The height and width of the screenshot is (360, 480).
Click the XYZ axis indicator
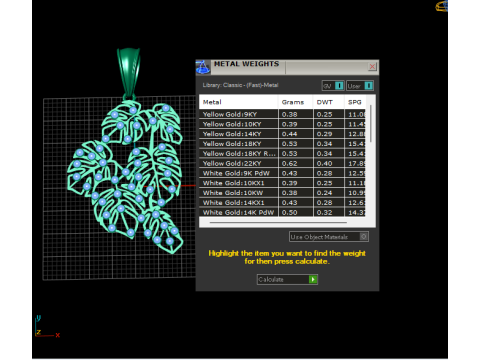47,327
